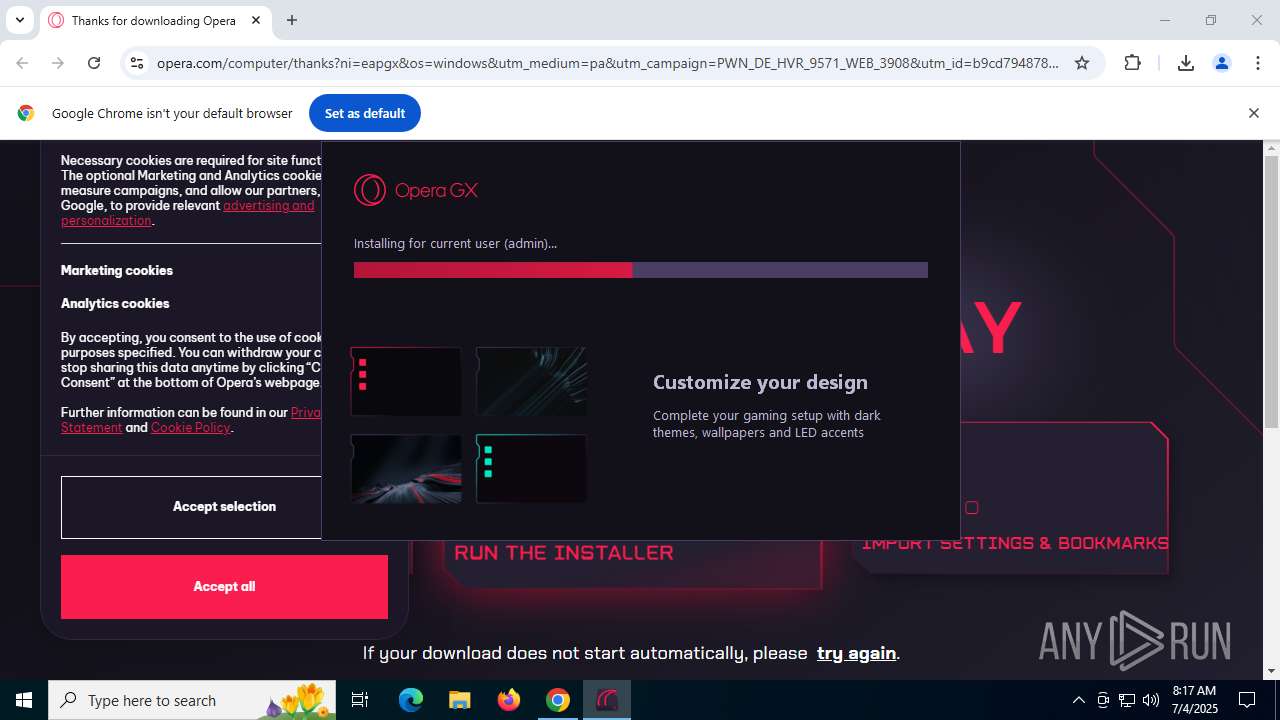Dismiss the default browser infobar

point(1253,113)
